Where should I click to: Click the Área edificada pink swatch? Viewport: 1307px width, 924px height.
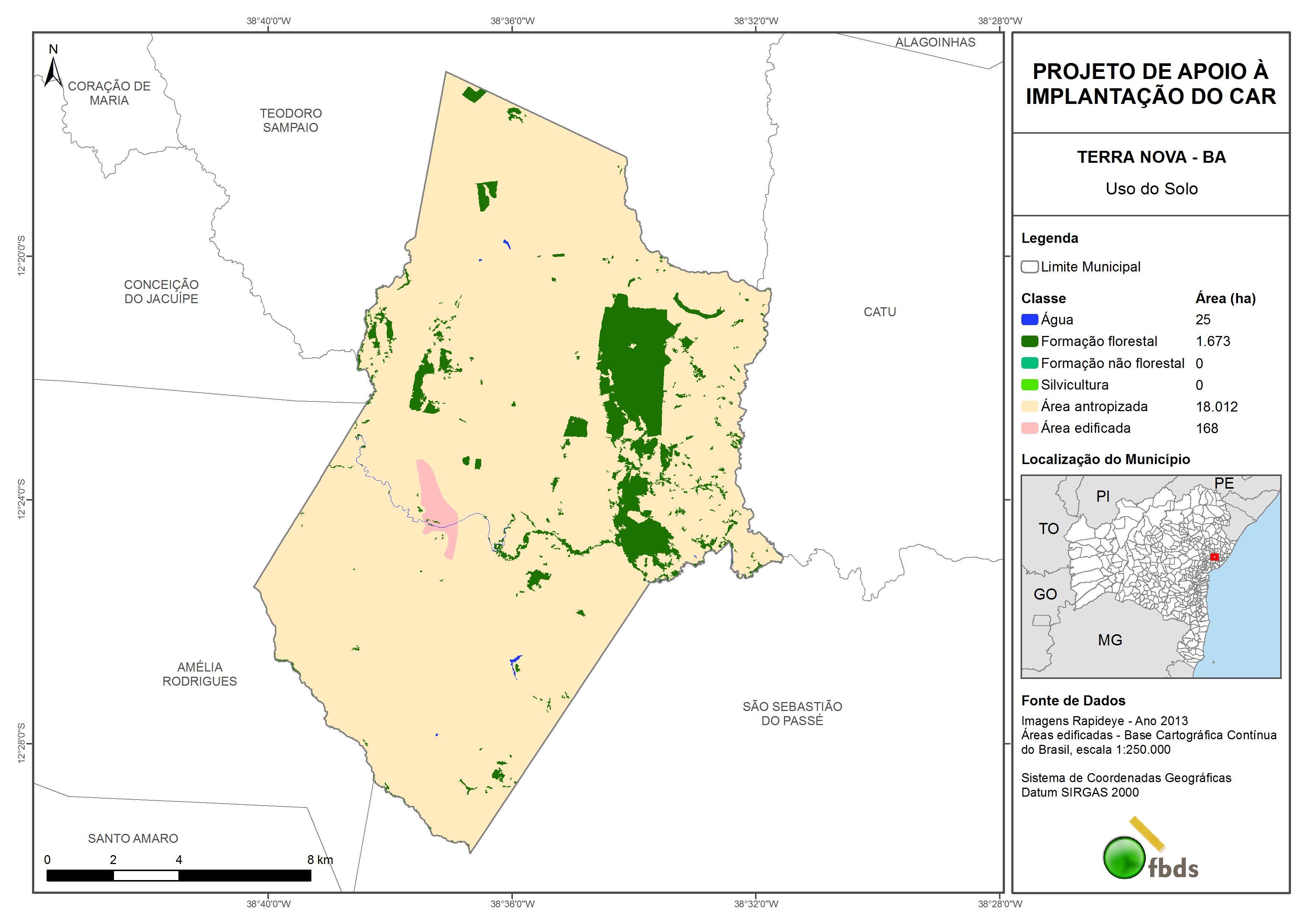[x=1029, y=428]
